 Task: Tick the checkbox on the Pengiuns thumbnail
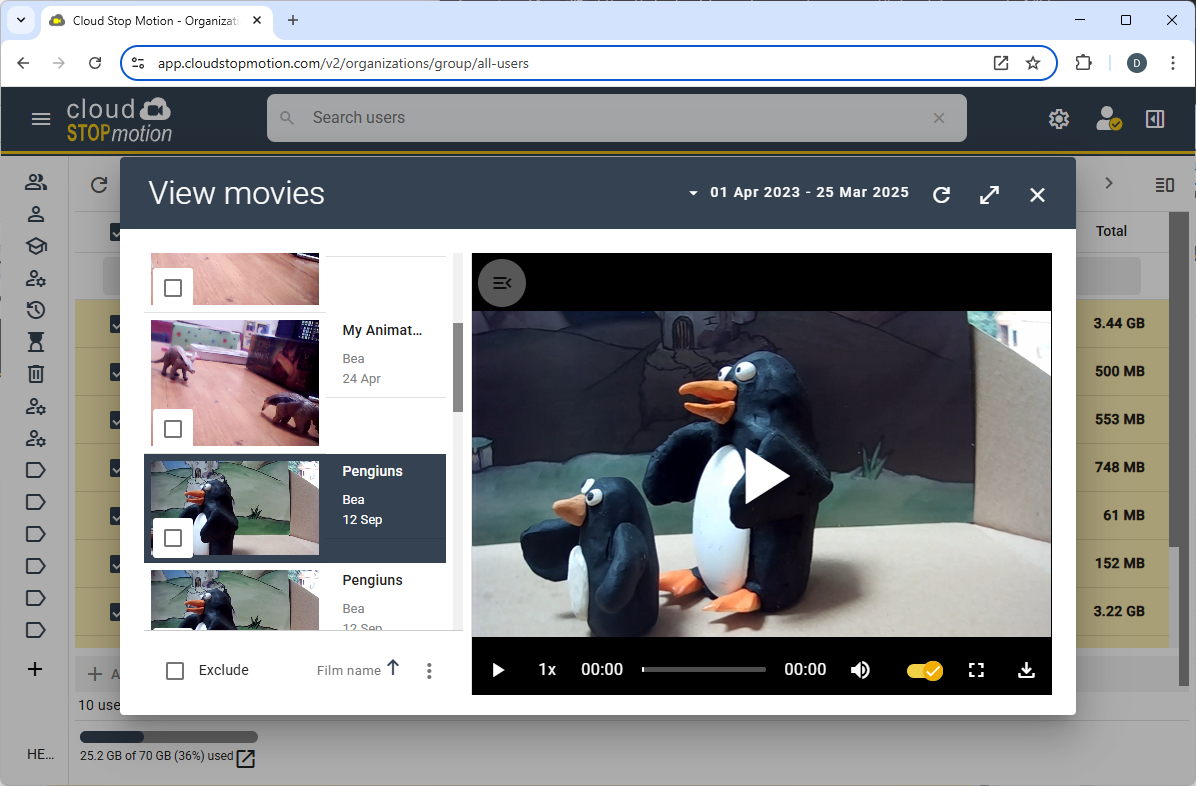(173, 538)
